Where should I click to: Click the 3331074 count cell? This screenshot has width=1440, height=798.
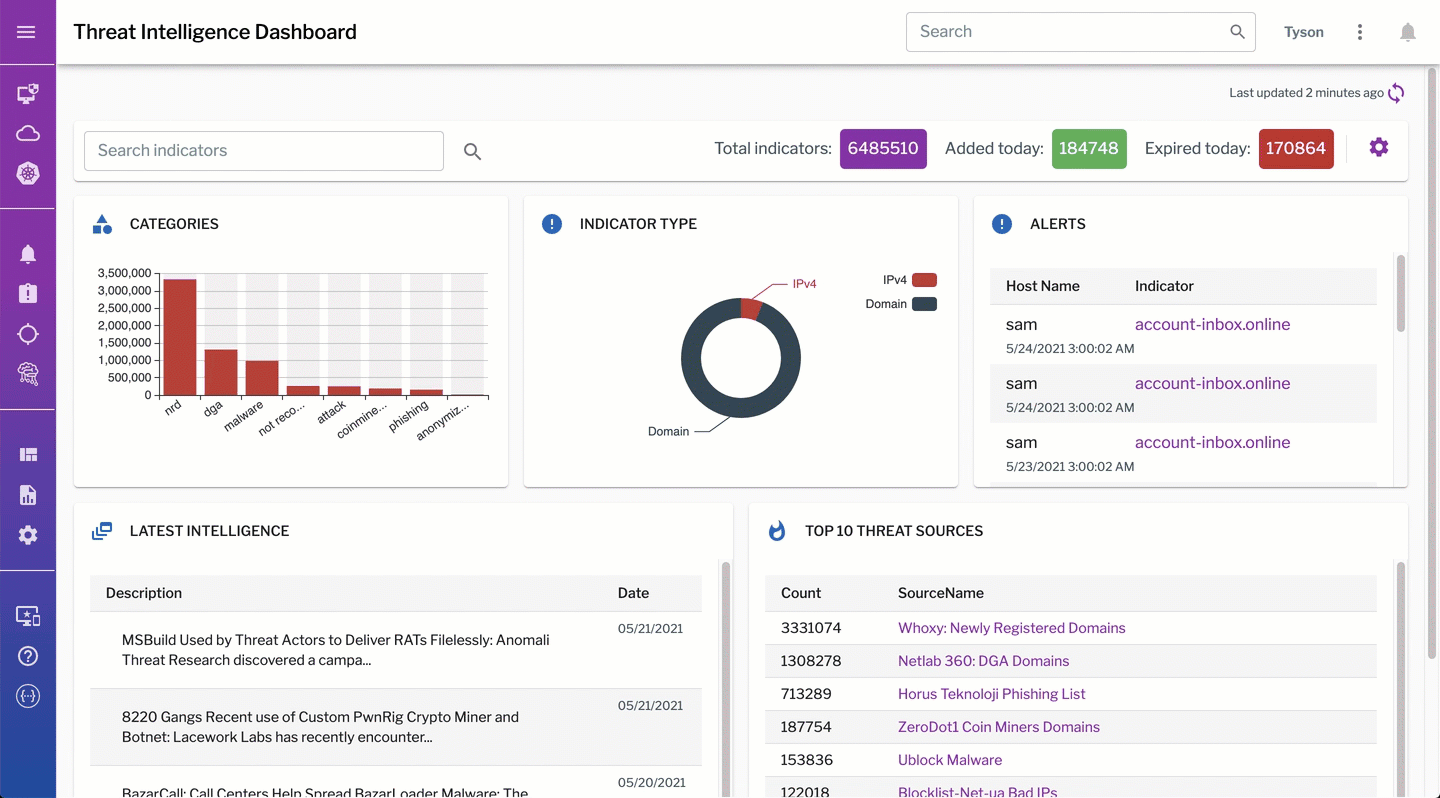pyautogui.click(x=811, y=629)
